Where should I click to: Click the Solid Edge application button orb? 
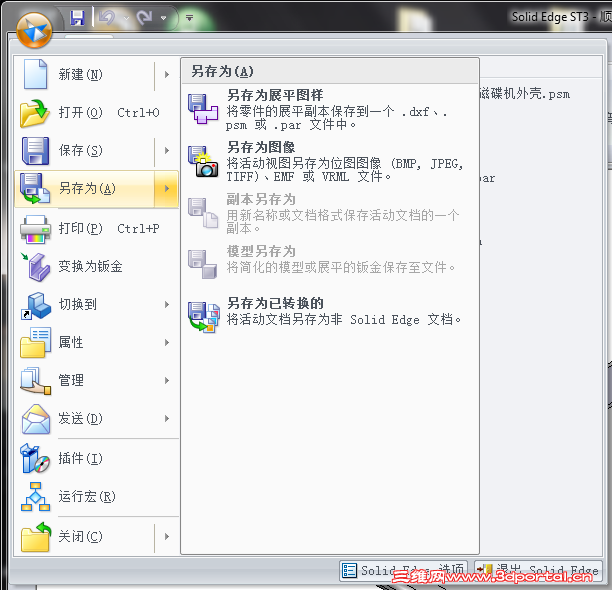pyautogui.click(x=34, y=30)
